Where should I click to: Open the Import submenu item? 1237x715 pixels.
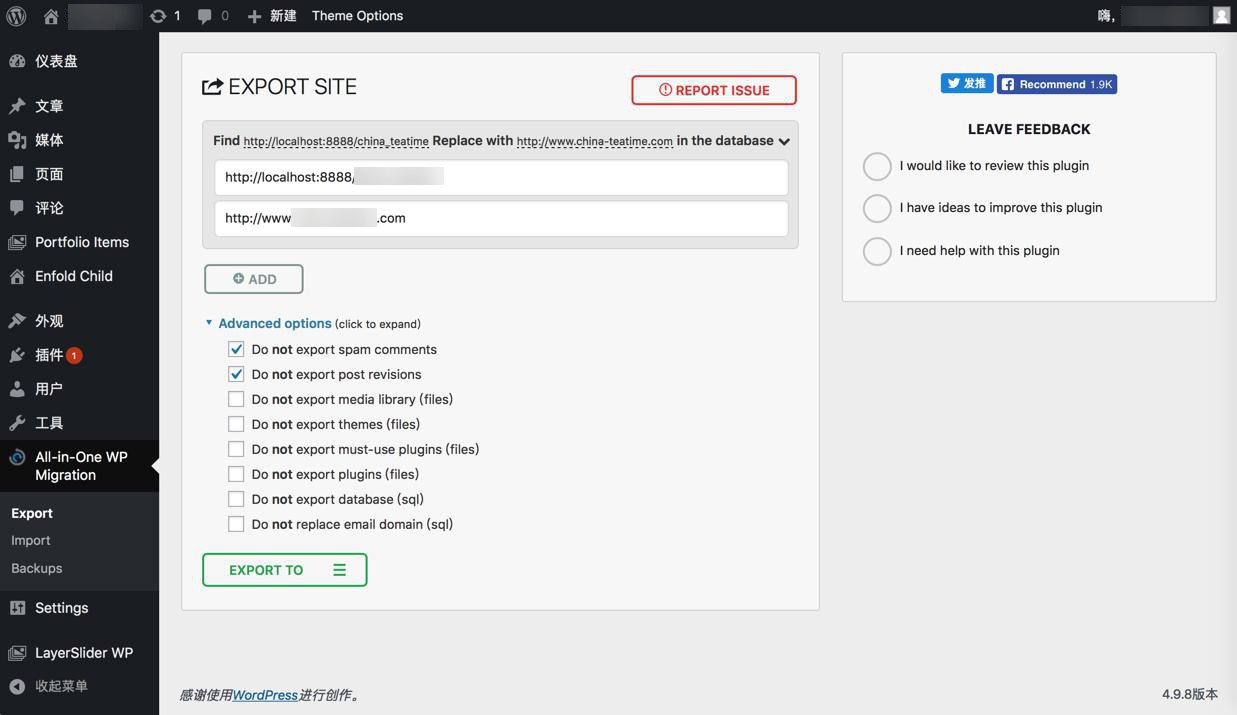click(31, 540)
